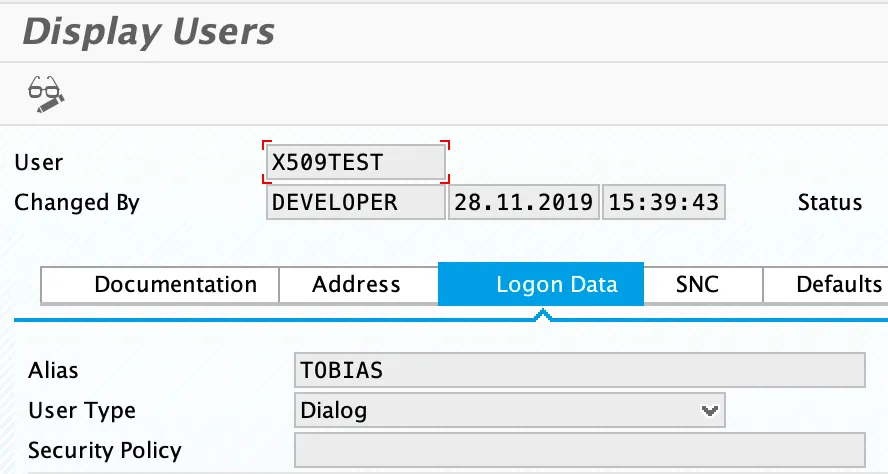
Task: Click the User field label
Action: coord(39,162)
